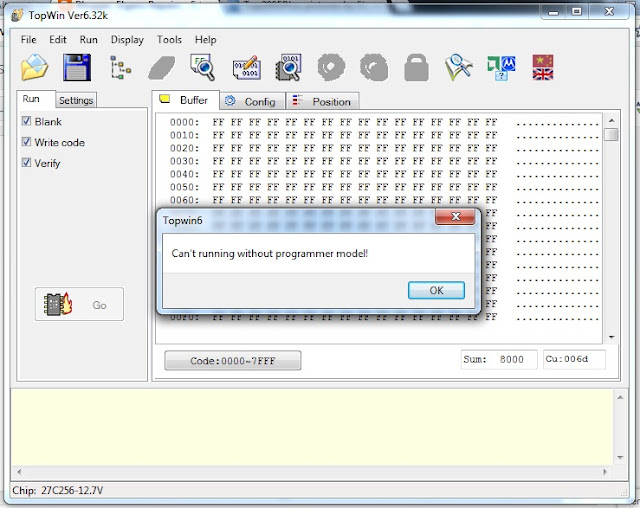
Task: Open the Tools menu
Action: coord(169,40)
